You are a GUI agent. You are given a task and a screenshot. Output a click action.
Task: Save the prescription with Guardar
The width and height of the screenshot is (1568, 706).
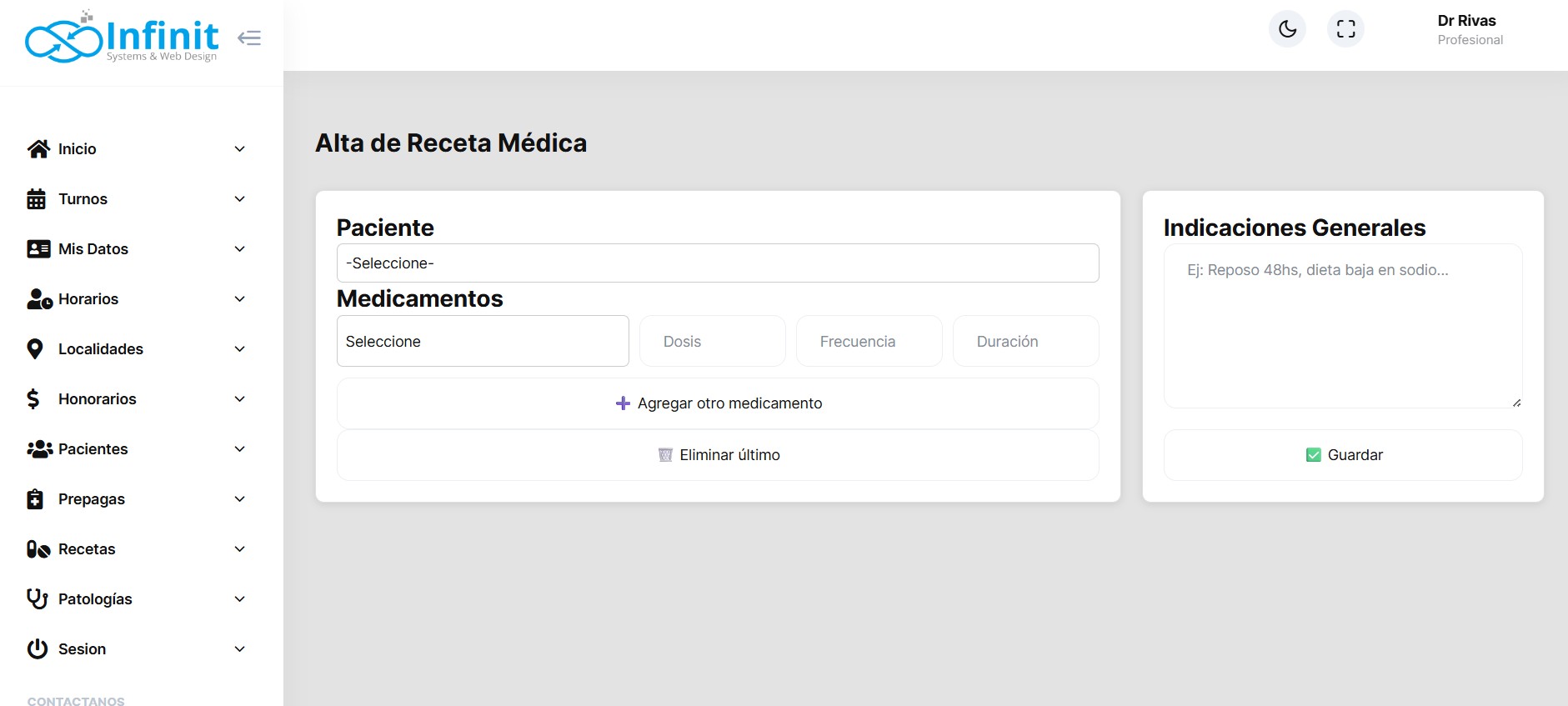pyautogui.click(x=1342, y=455)
